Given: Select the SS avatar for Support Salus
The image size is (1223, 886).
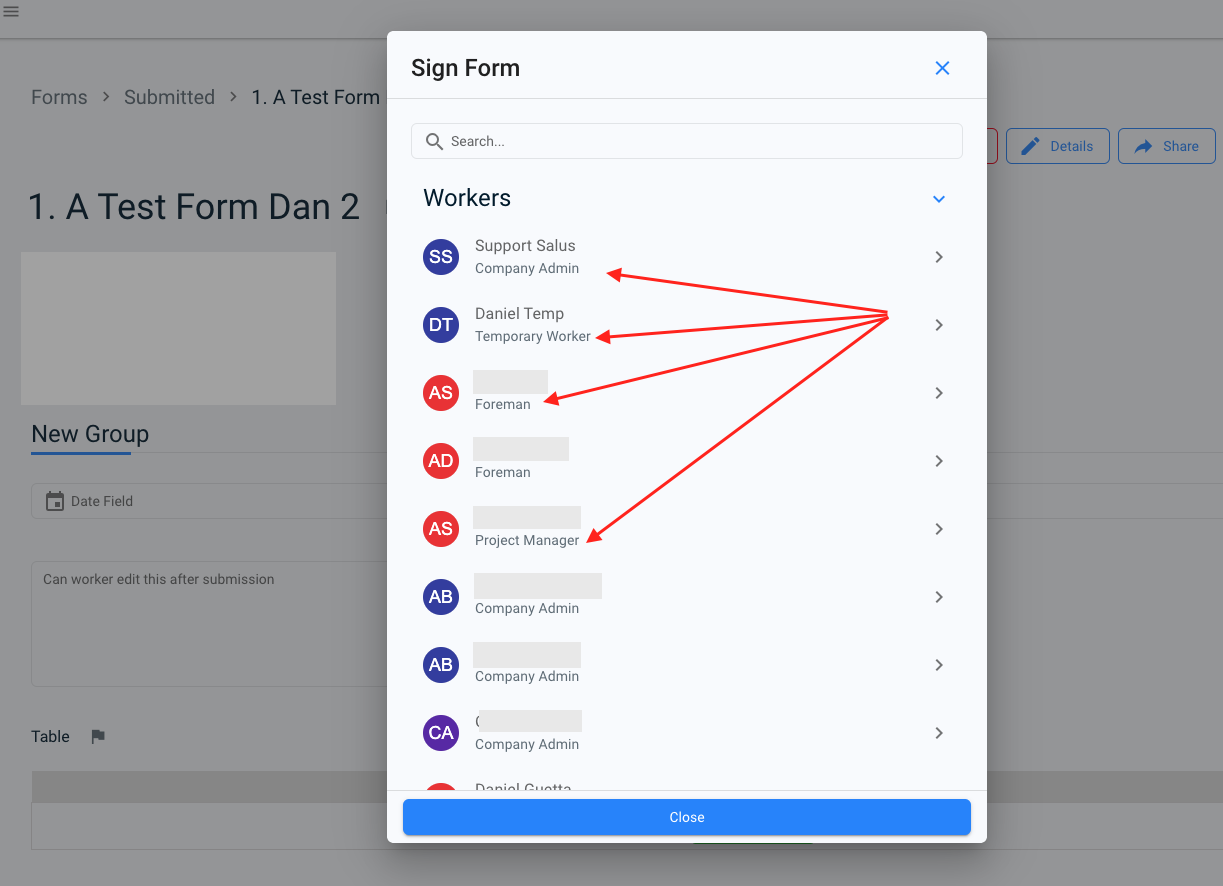Looking at the screenshot, I should click(x=441, y=257).
